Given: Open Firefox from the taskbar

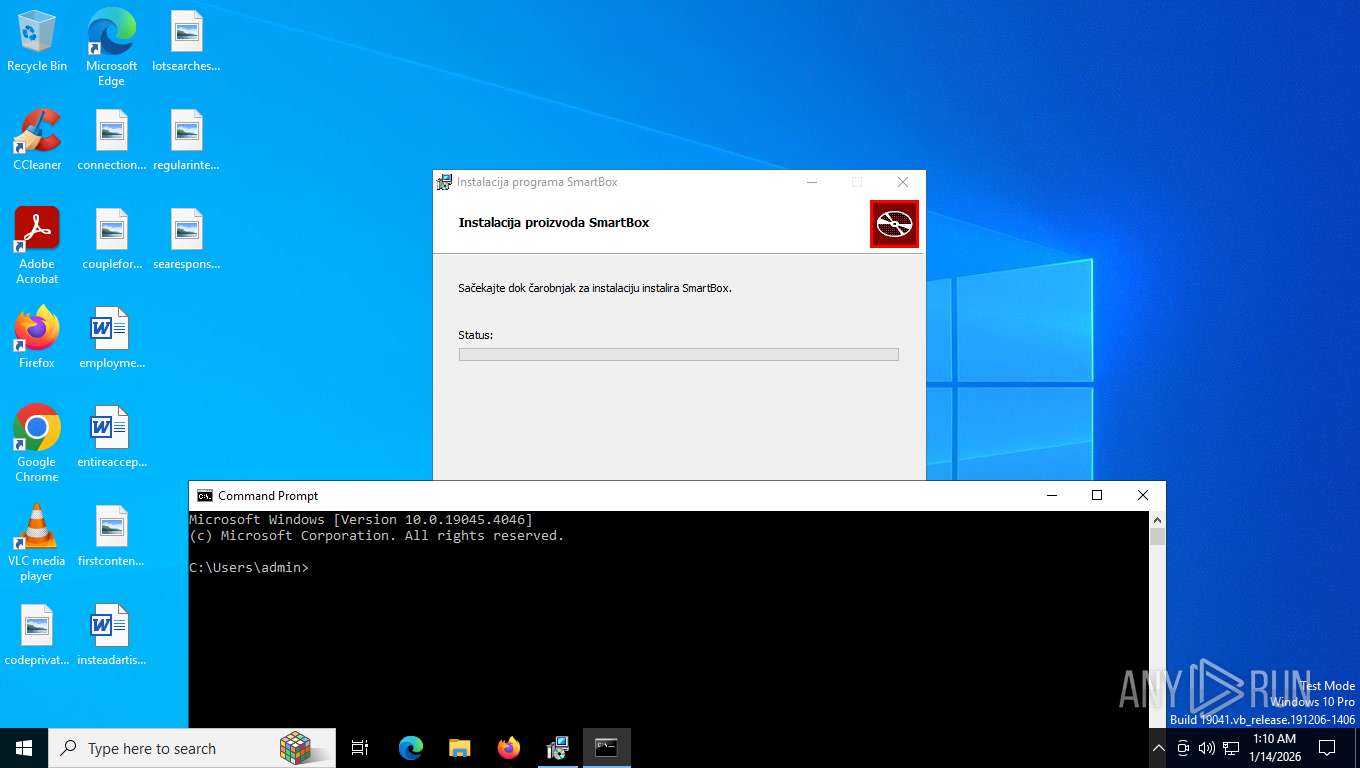Looking at the screenshot, I should coord(509,748).
